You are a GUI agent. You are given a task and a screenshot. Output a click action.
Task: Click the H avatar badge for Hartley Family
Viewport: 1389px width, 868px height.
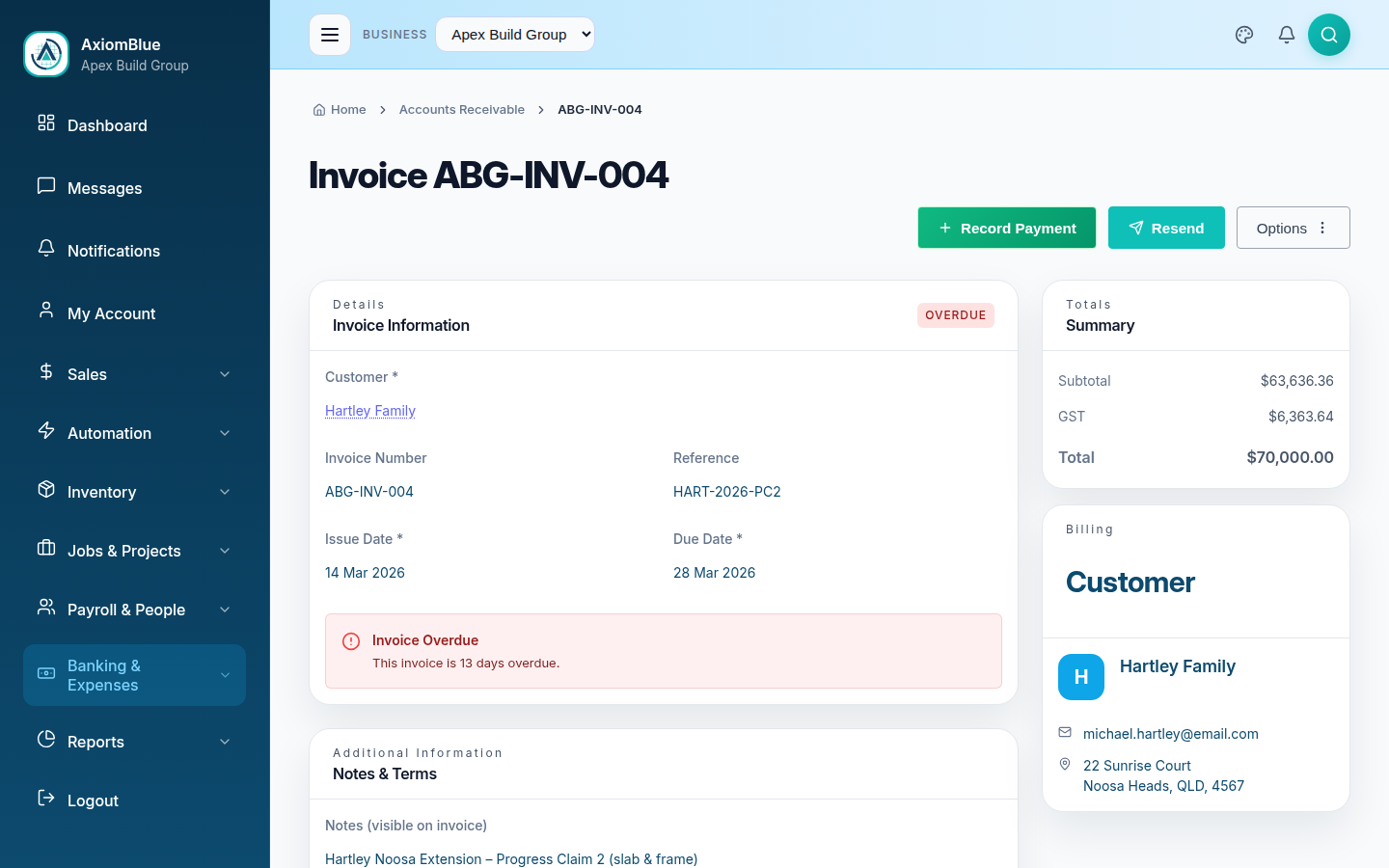[x=1080, y=677]
